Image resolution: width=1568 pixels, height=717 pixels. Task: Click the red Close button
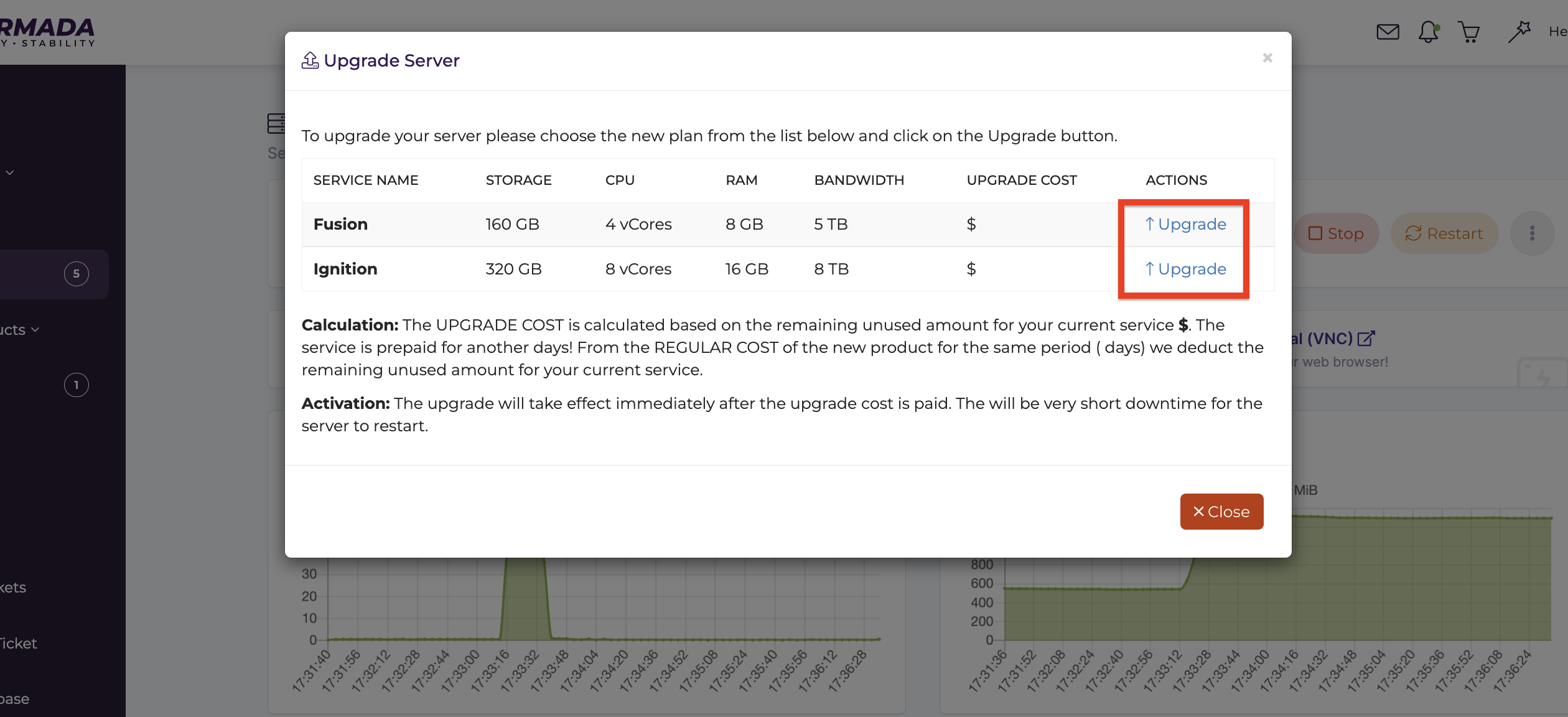[x=1221, y=512]
